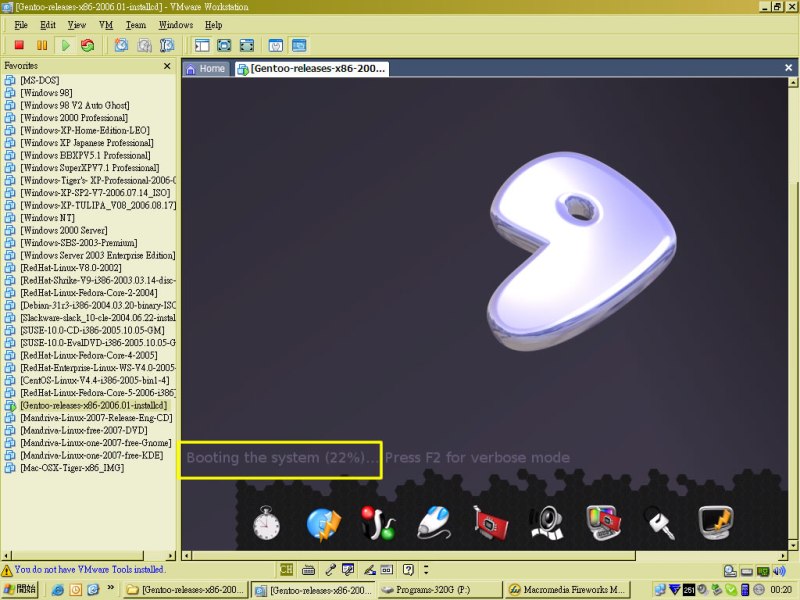Screen dimensions: 800x600
Task: Click the red Power Off toolbar button
Action: pyautogui.click(x=19, y=45)
